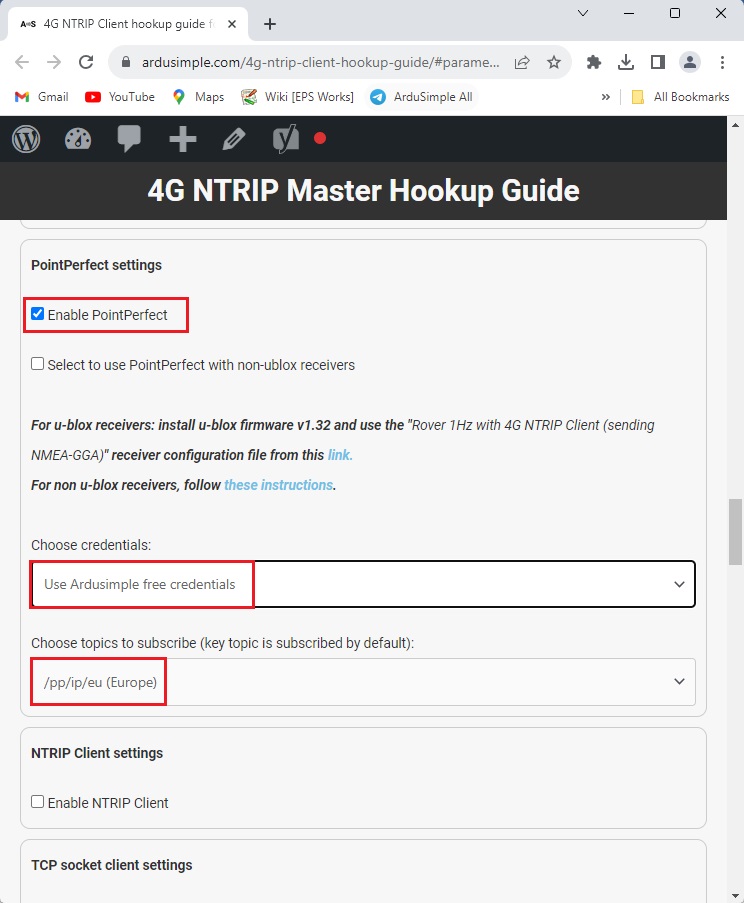Reload the current page
The image size is (744, 903).
(x=87, y=62)
